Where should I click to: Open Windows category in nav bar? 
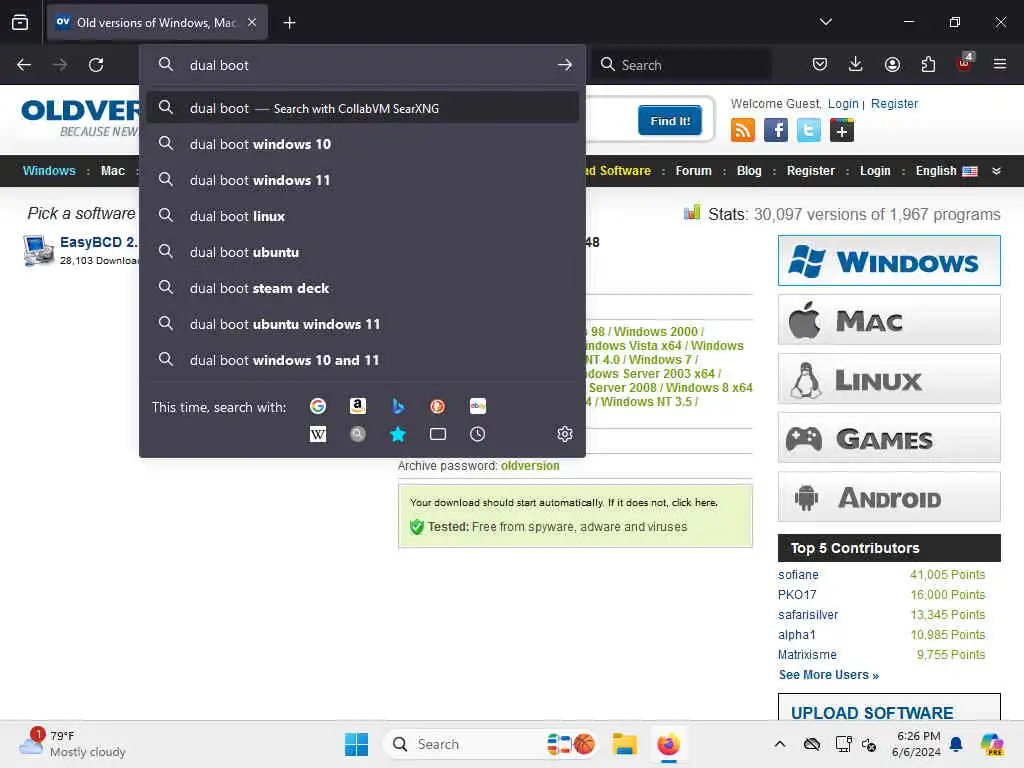pos(49,170)
